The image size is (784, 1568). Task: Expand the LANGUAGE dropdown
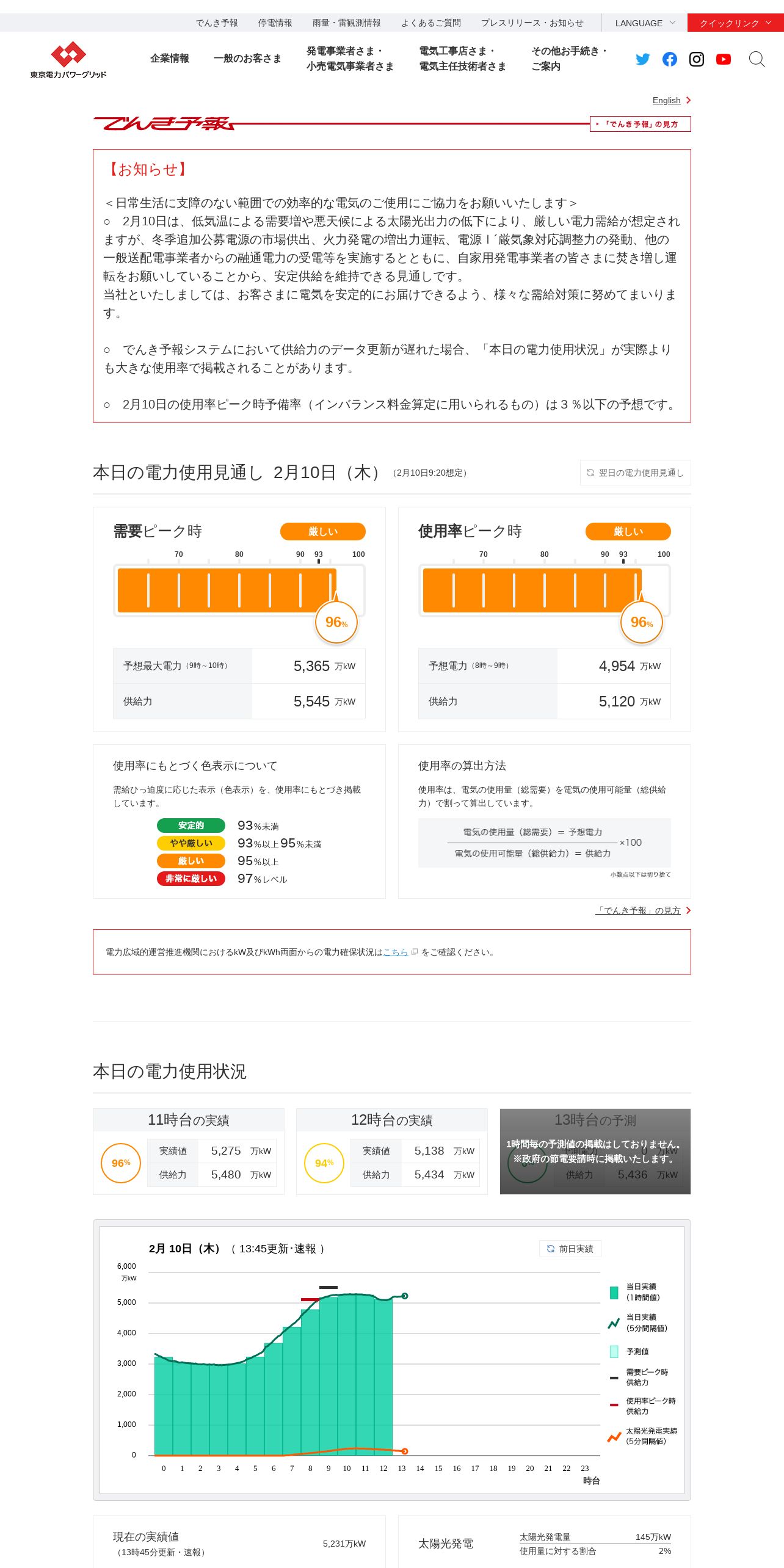tap(645, 23)
